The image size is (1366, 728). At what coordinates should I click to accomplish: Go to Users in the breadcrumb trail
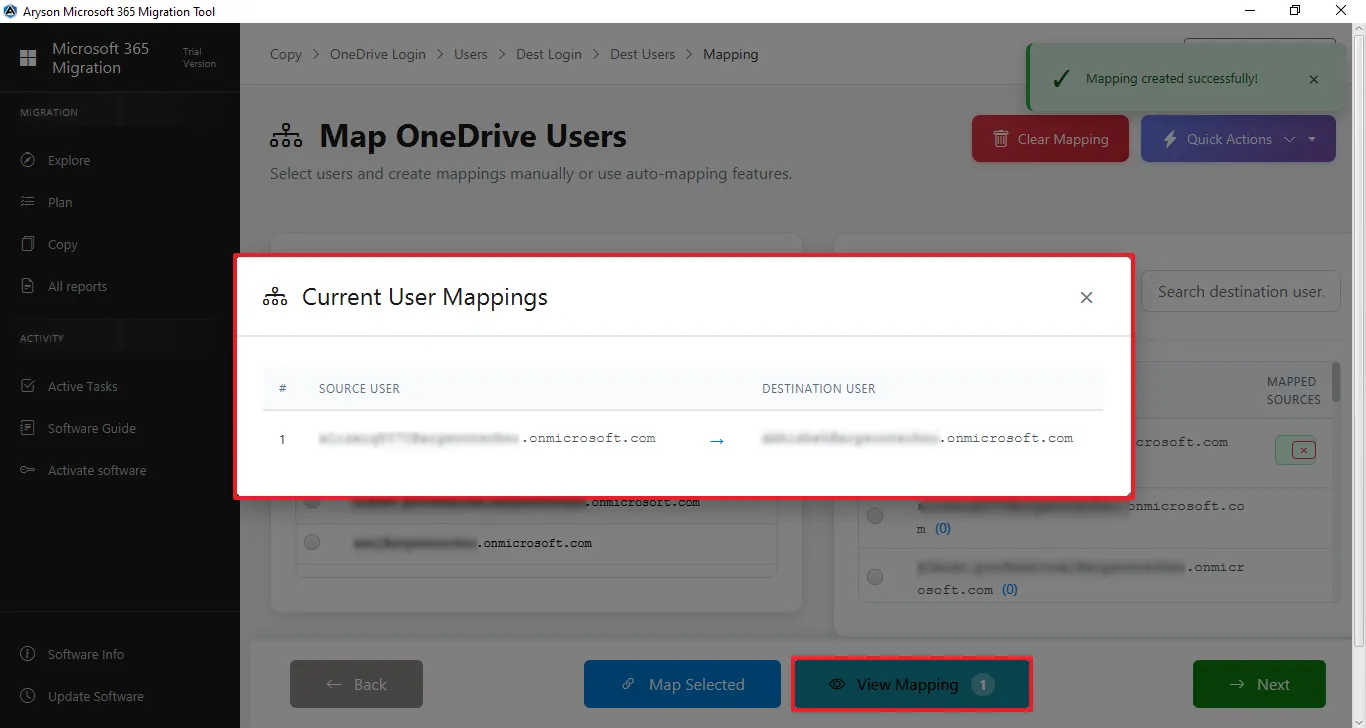(470, 54)
